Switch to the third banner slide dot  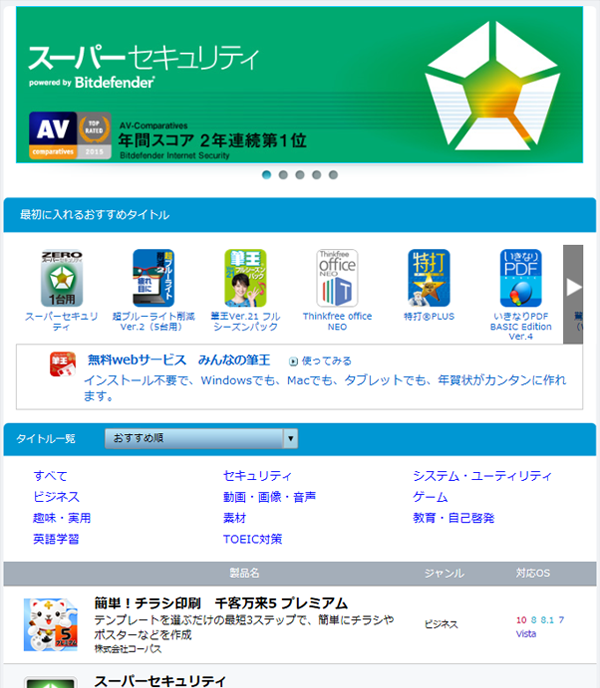(x=300, y=175)
